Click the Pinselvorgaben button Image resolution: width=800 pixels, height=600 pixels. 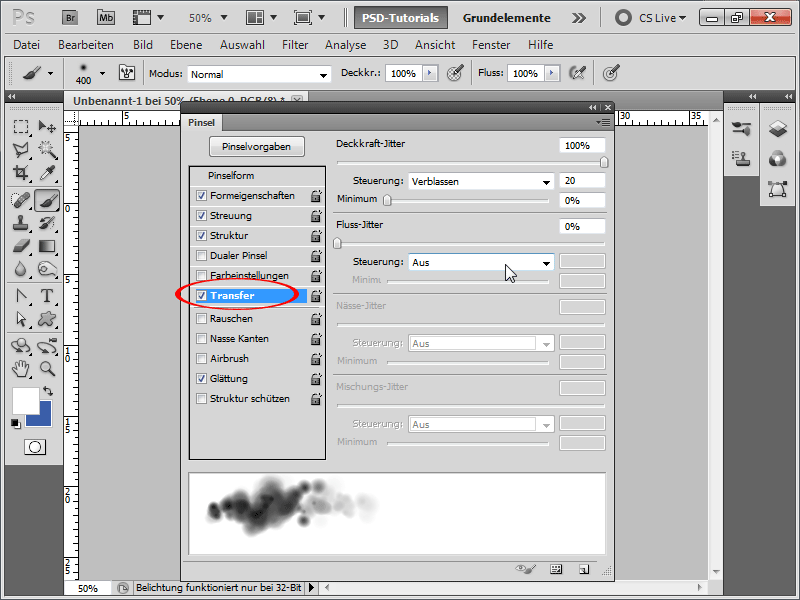click(x=257, y=146)
